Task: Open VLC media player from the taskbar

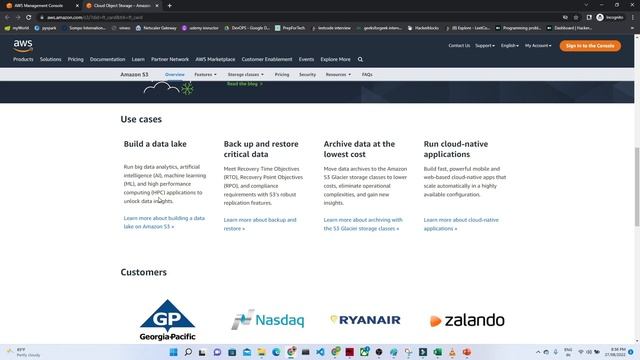Action: (x=452, y=352)
